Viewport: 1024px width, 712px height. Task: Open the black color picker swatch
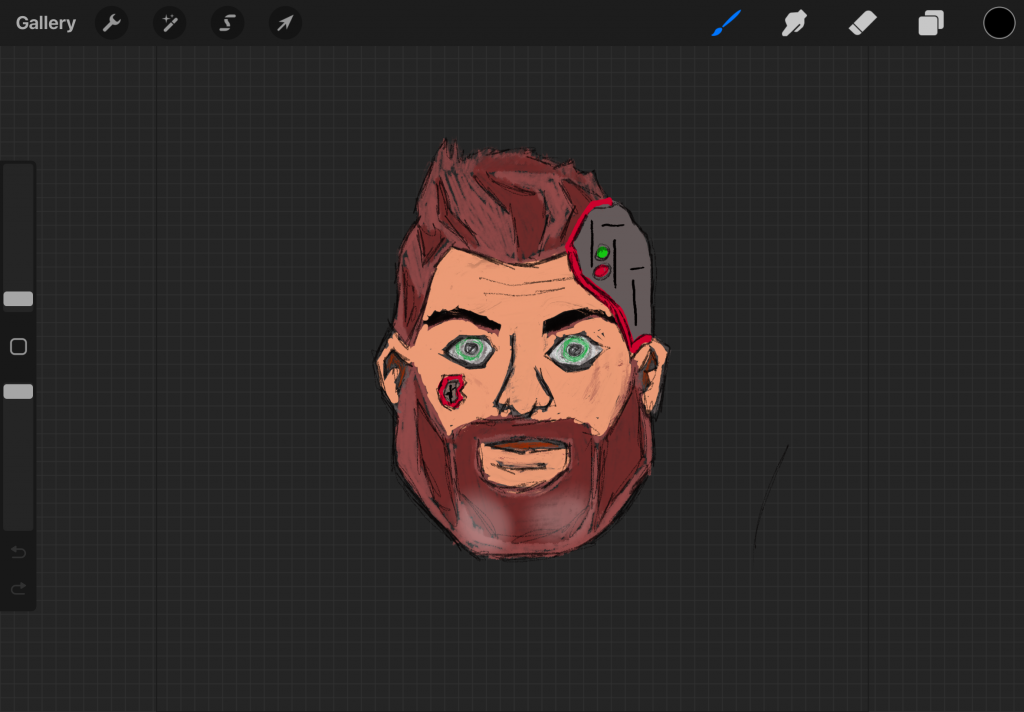pos(999,23)
